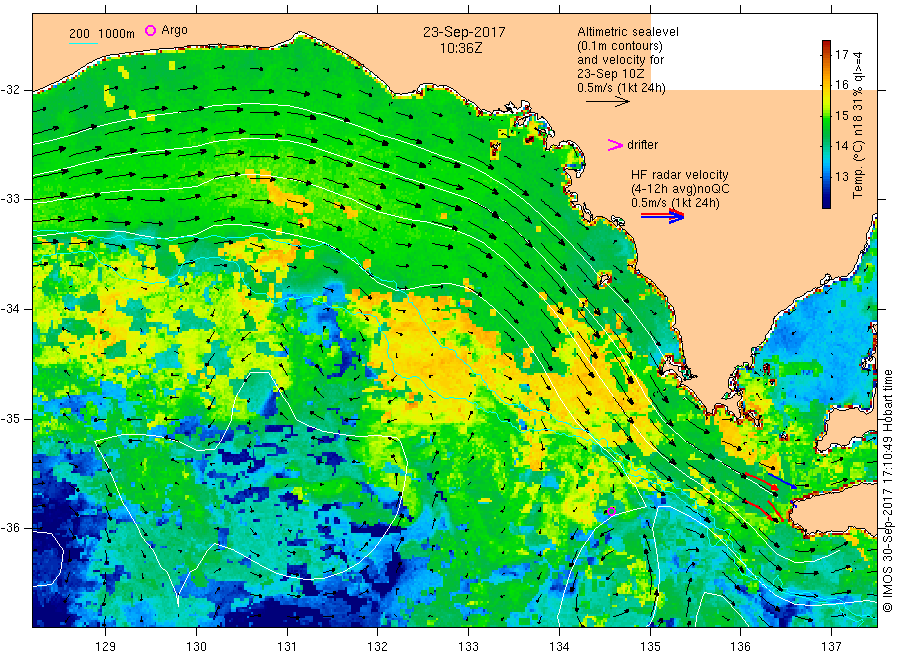Click the cyan 200m contour legend line
This screenshot has height=660, width=900.
(x=83, y=43)
